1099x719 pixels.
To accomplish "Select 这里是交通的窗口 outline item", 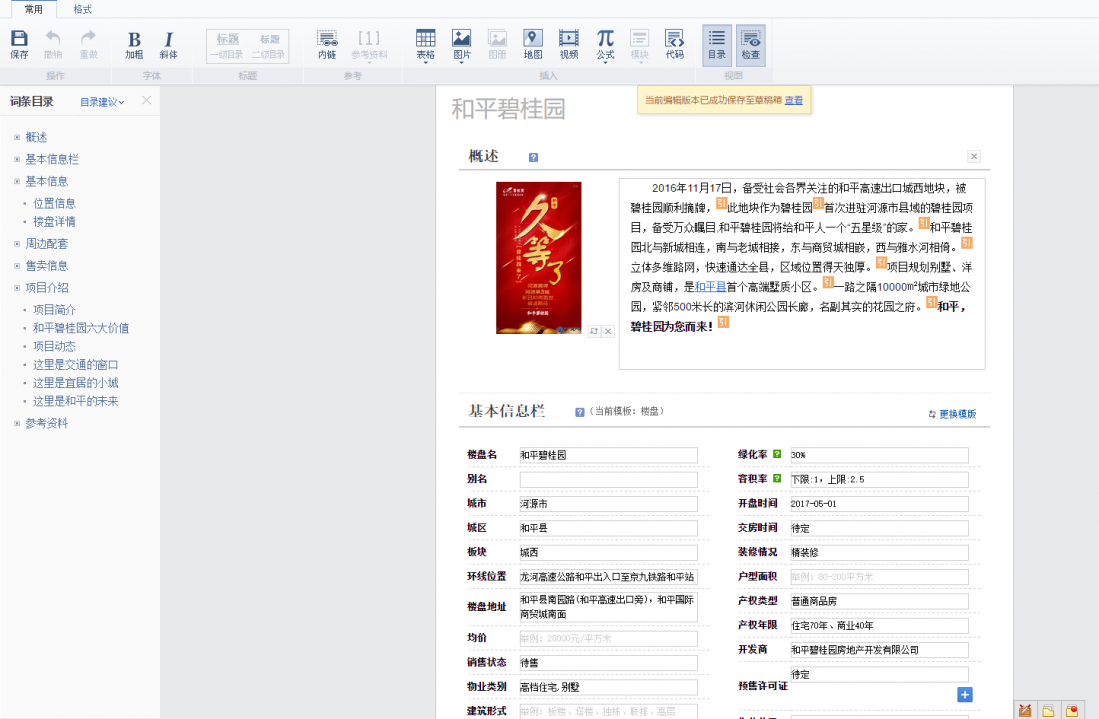I will (x=75, y=364).
